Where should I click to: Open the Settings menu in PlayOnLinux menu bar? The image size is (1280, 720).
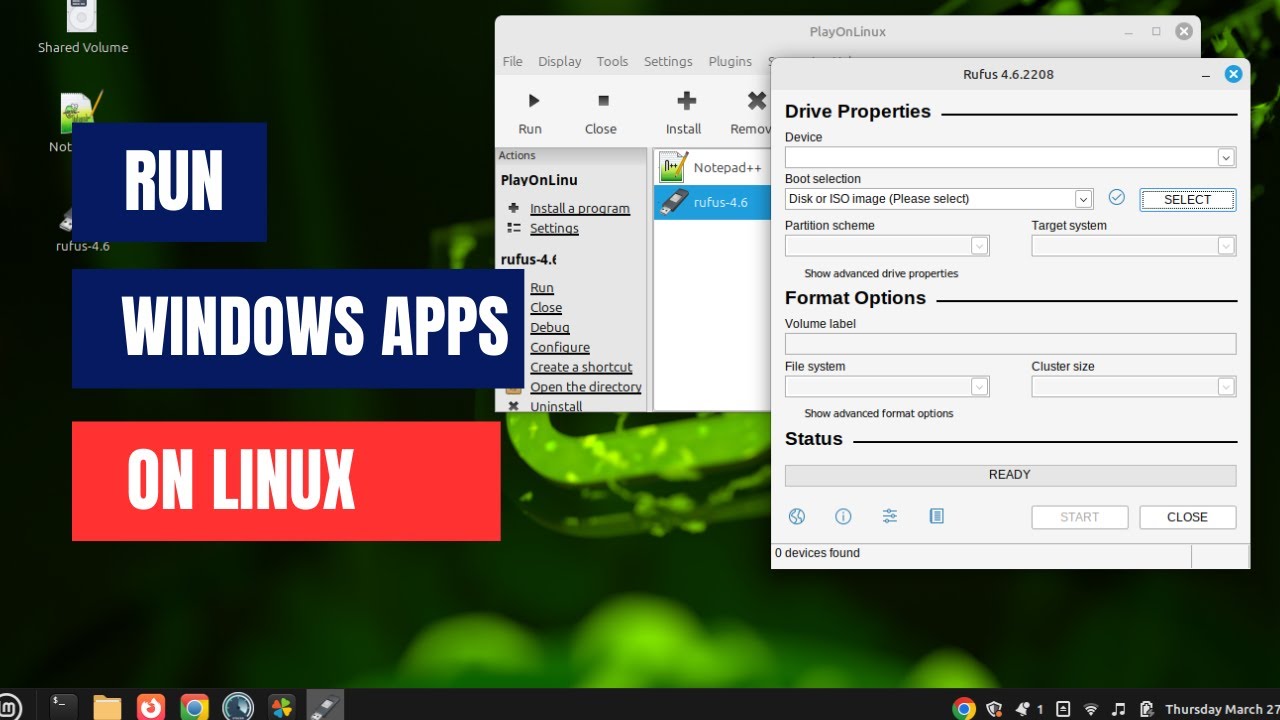pos(668,61)
